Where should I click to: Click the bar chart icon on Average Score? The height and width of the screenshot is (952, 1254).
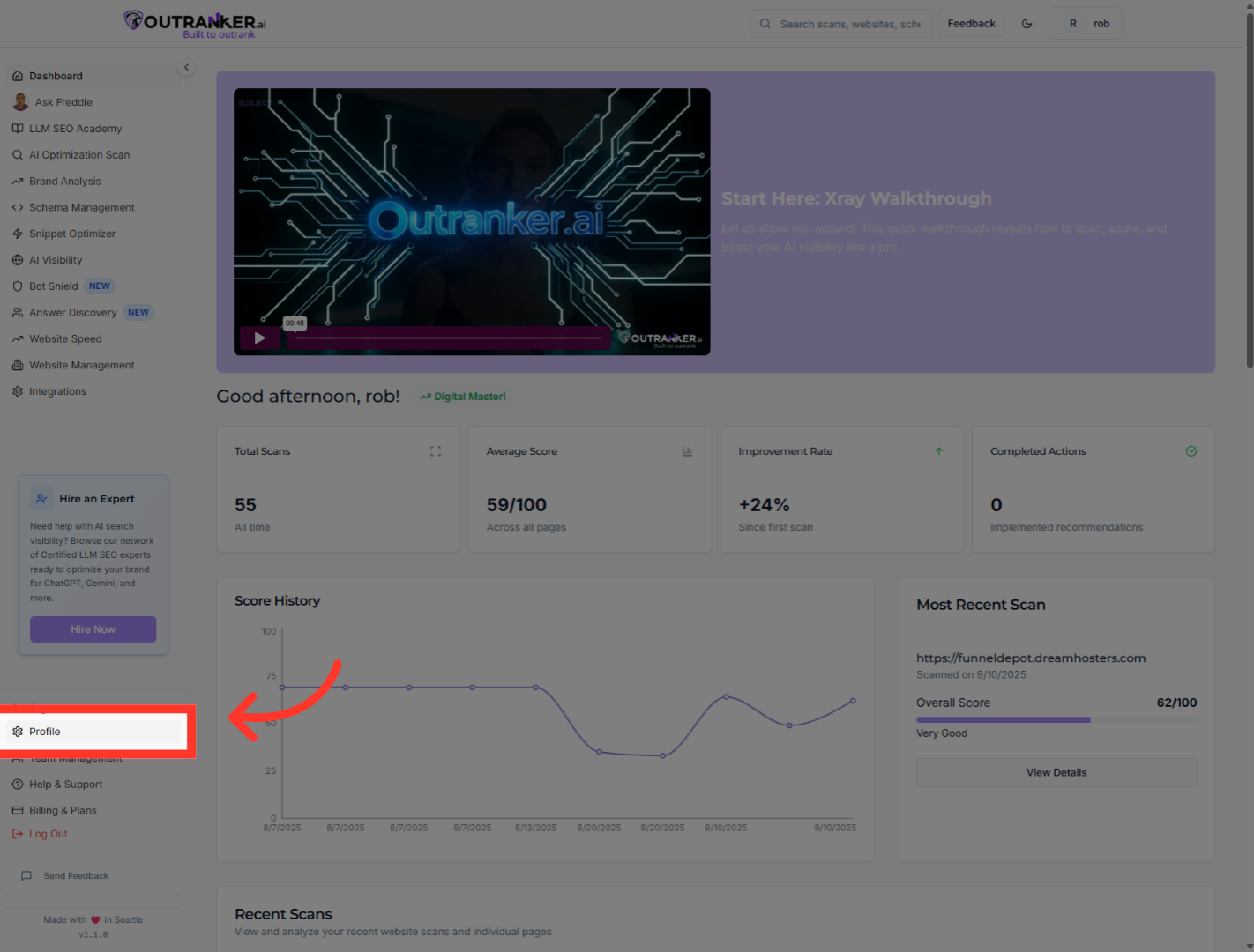pos(687,451)
